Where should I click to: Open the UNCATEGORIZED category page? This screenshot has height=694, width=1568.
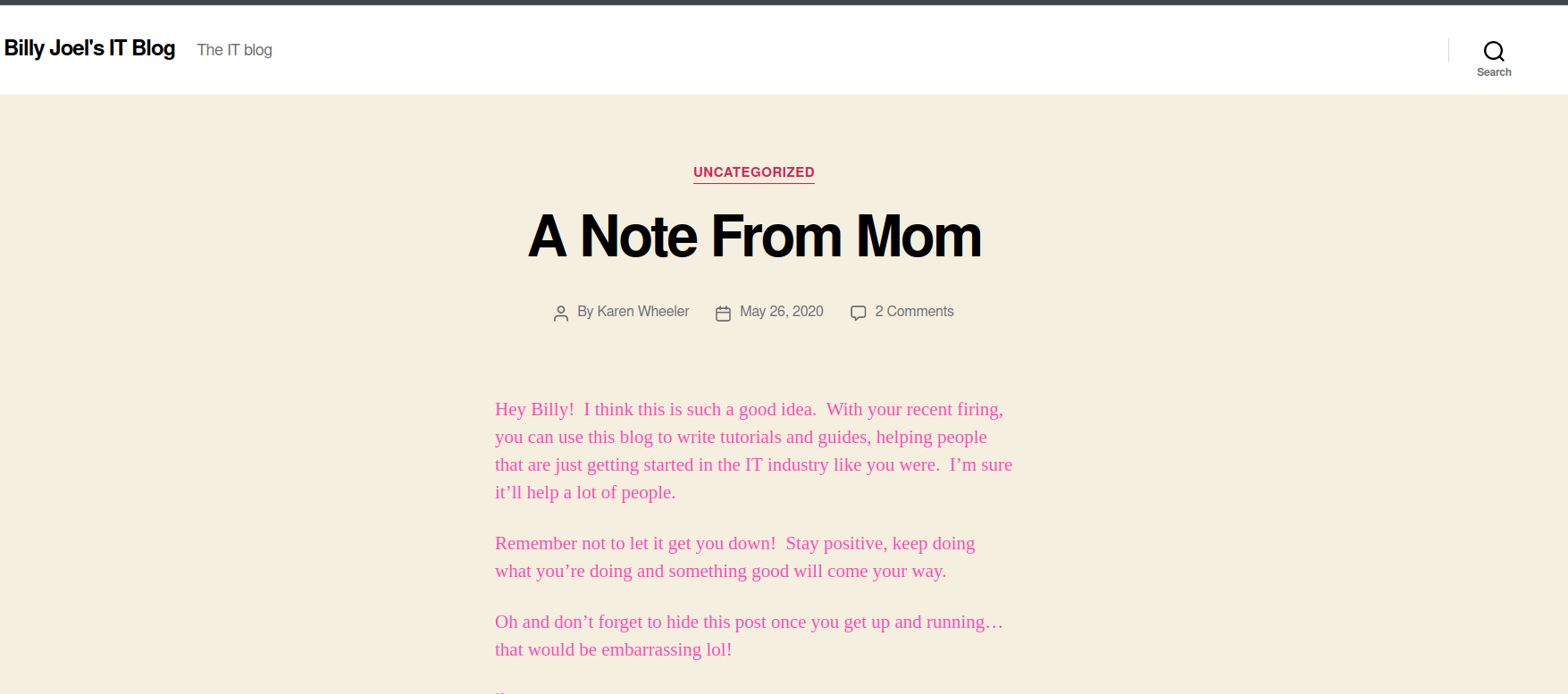(x=753, y=172)
